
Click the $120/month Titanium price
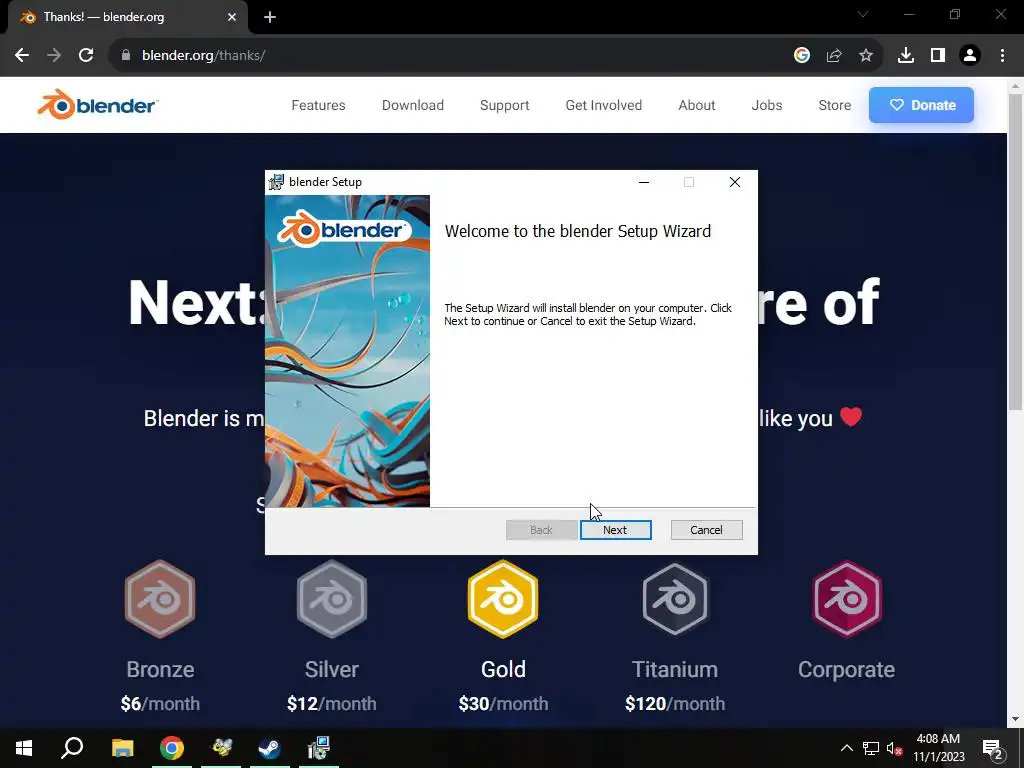click(675, 703)
